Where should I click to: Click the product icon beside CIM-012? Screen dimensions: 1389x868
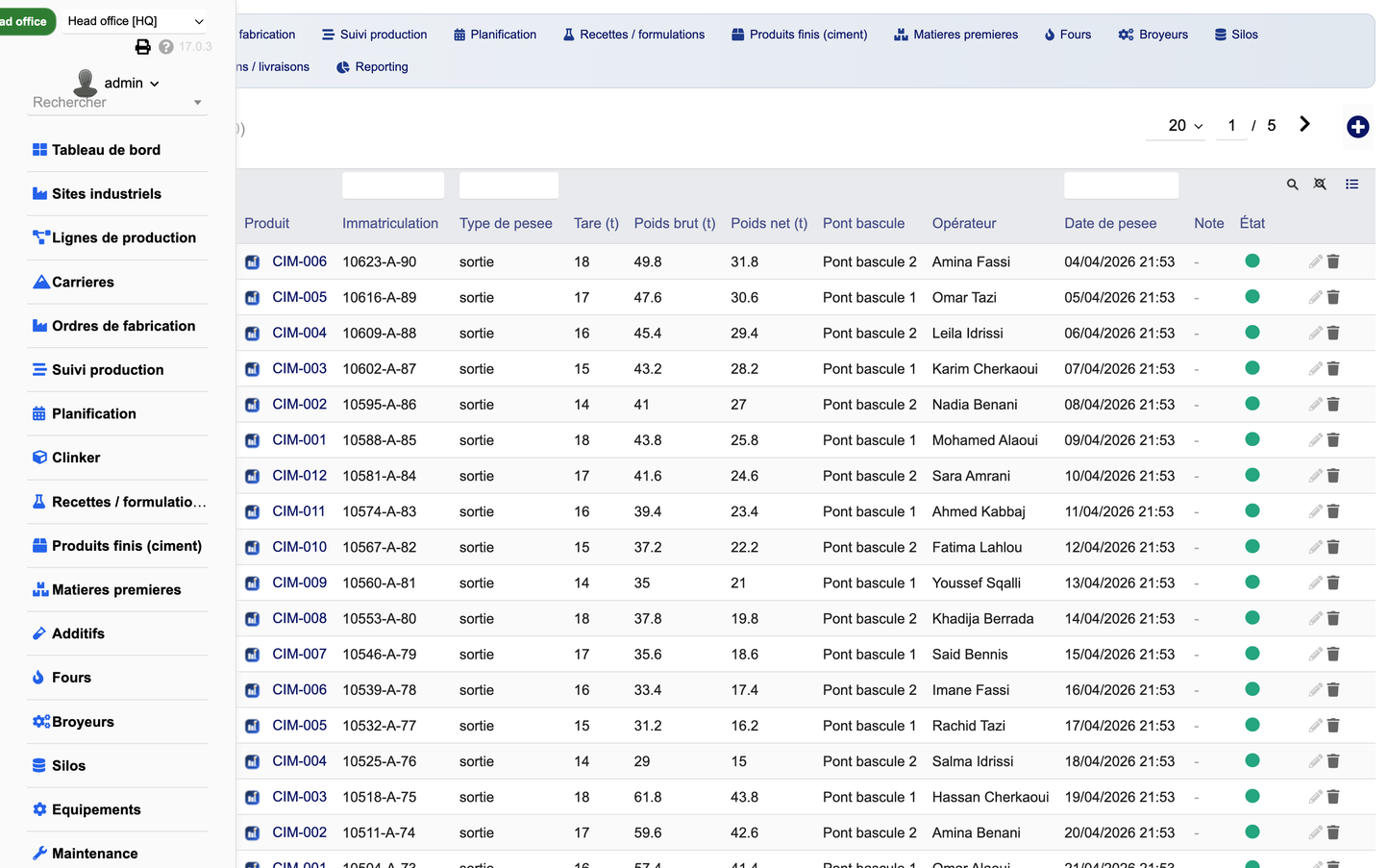point(252,476)
